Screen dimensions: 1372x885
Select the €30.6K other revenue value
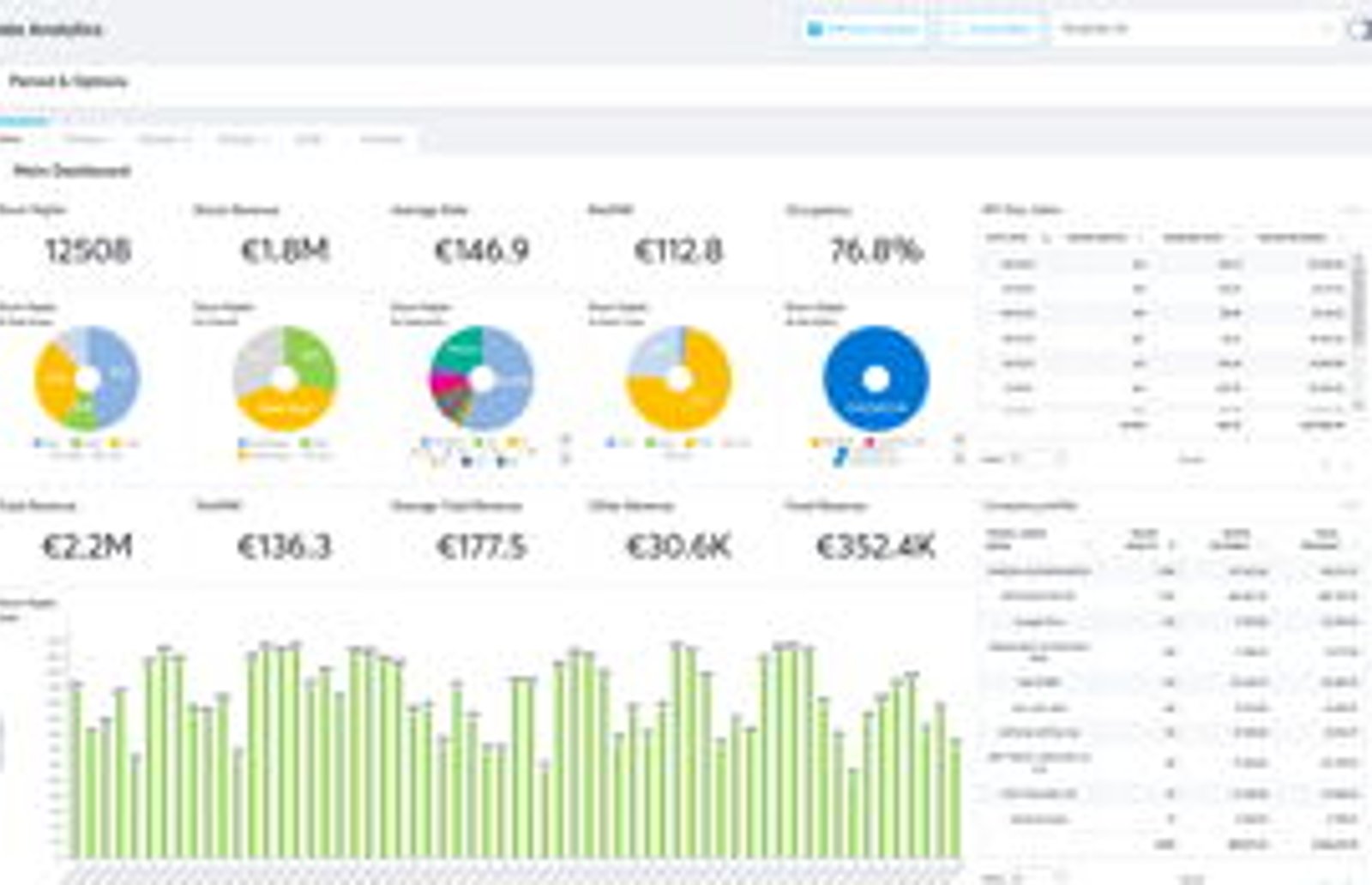[x=678, y=546]
